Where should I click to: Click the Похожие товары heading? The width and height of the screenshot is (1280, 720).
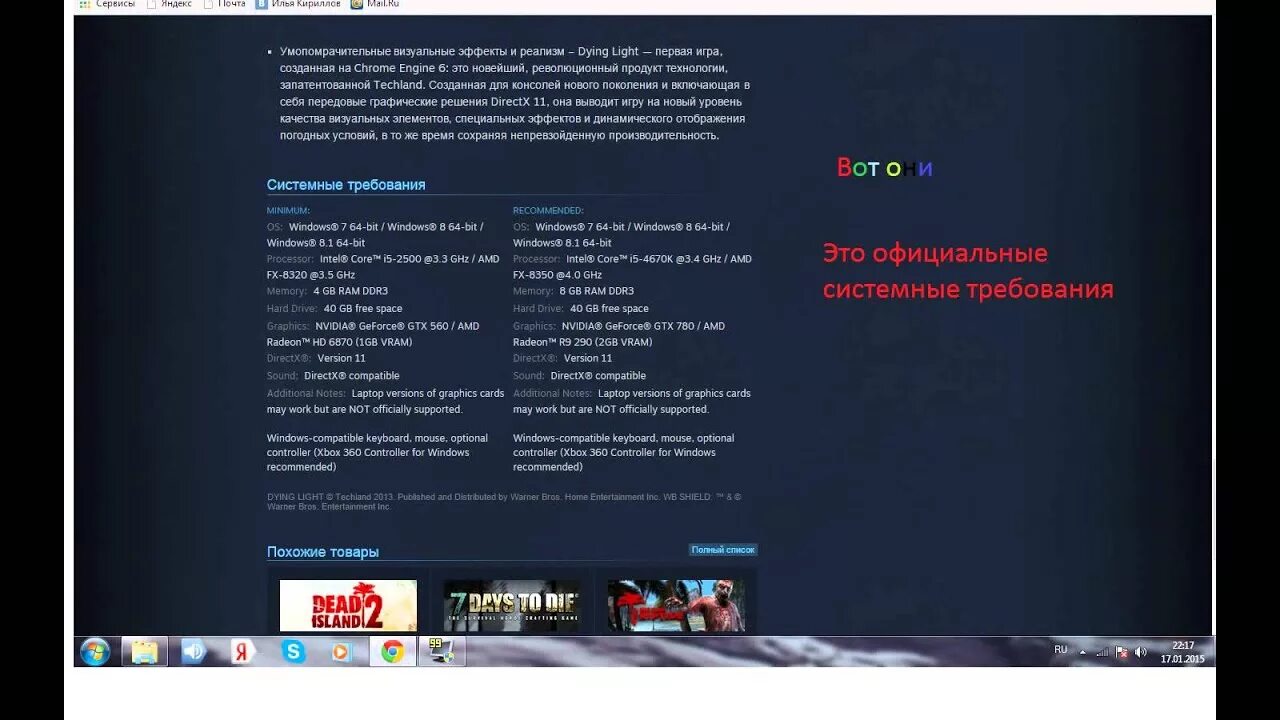pos(323,552)
